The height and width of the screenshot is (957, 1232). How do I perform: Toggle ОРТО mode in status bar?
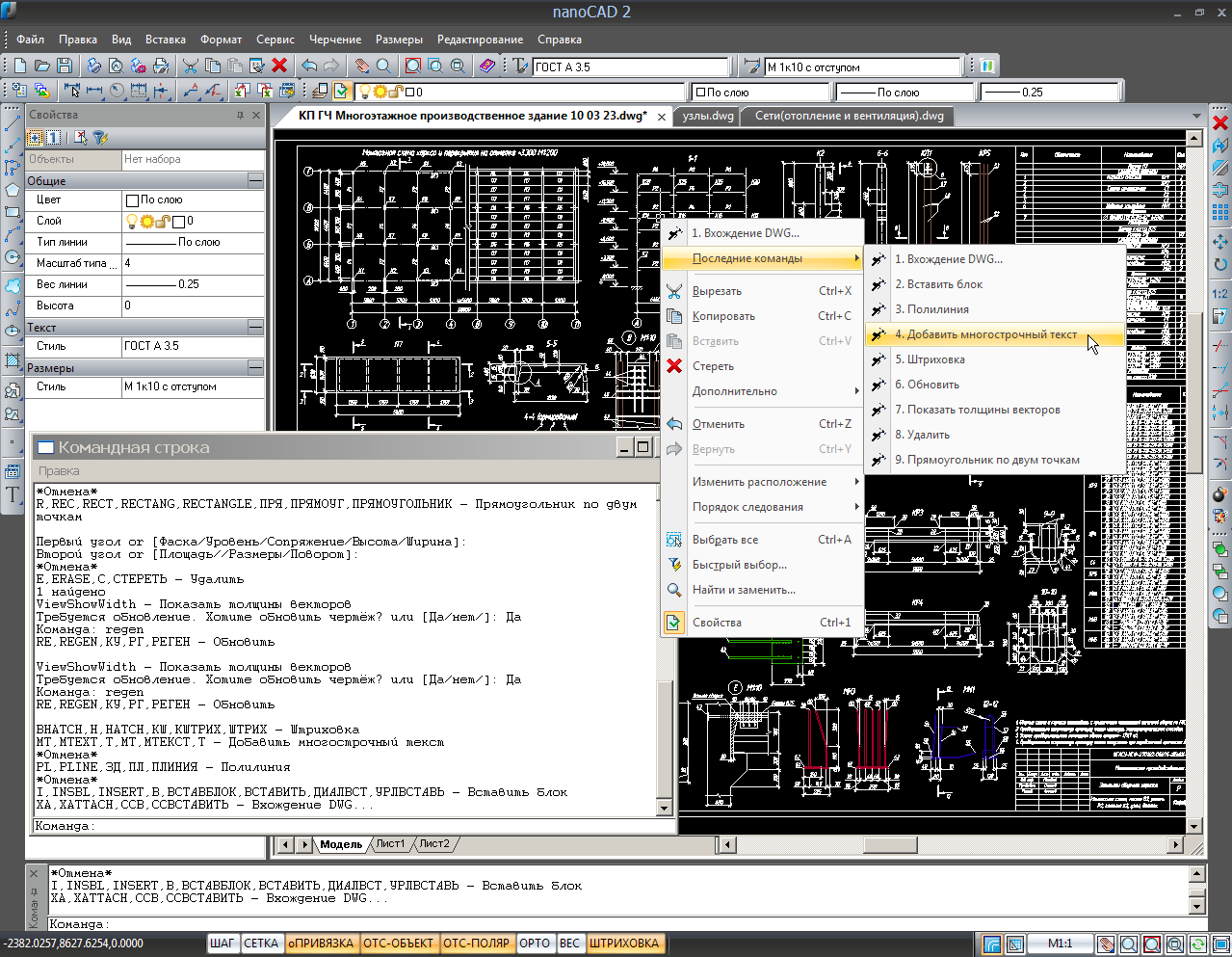click(534, 944)
